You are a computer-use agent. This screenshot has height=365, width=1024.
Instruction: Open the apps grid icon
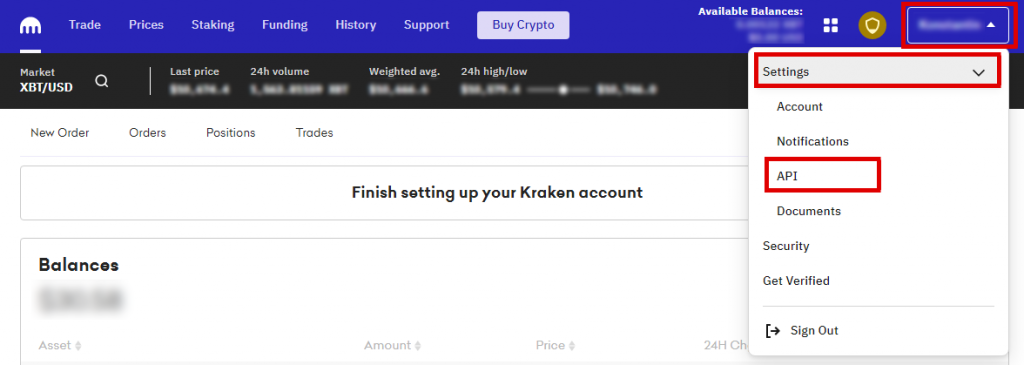831,25
